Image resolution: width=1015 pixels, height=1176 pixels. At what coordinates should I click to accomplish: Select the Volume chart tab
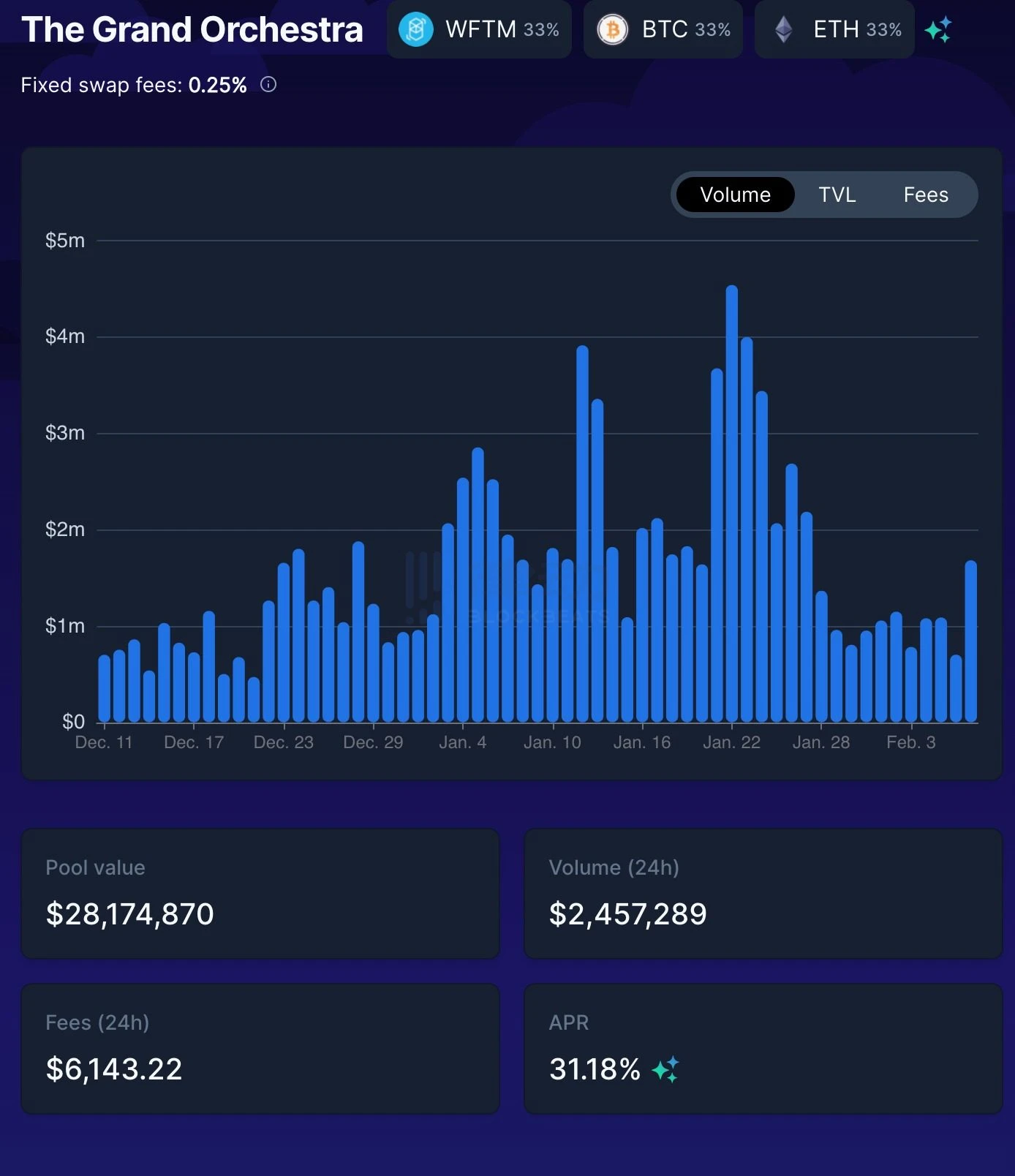pyautogui.click(x=735, y=195)
